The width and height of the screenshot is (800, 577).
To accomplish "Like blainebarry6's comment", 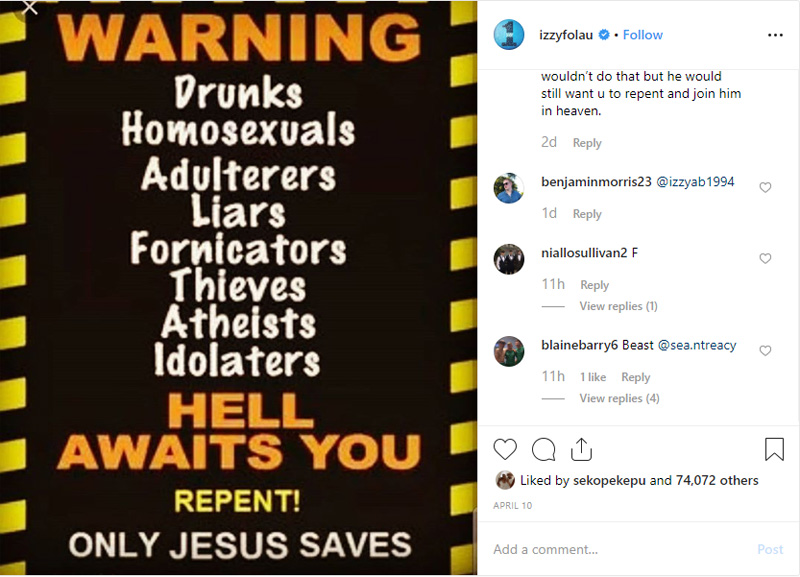I will (765, 350).
